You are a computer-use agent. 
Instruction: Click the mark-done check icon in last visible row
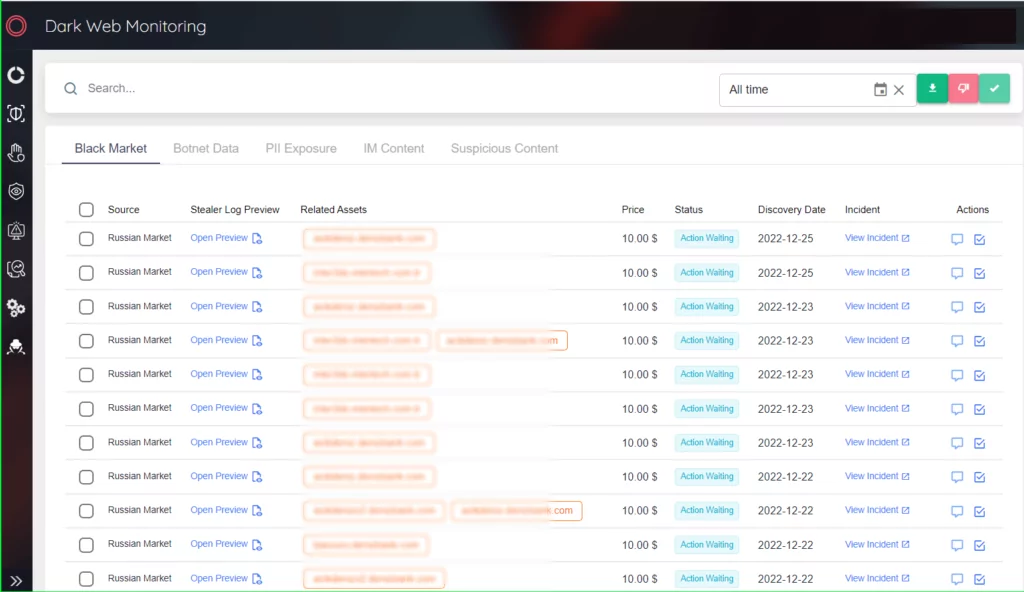click(980, 579)
